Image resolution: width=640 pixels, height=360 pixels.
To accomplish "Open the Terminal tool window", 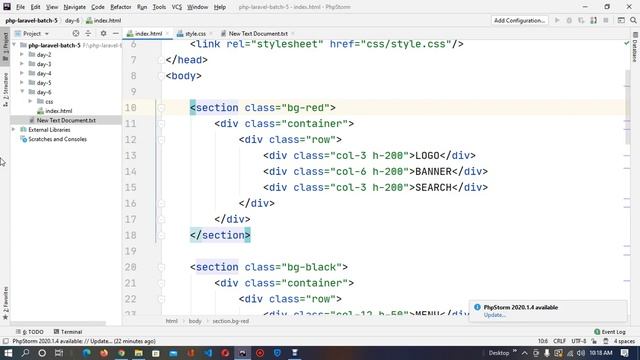I will point(68,332).
